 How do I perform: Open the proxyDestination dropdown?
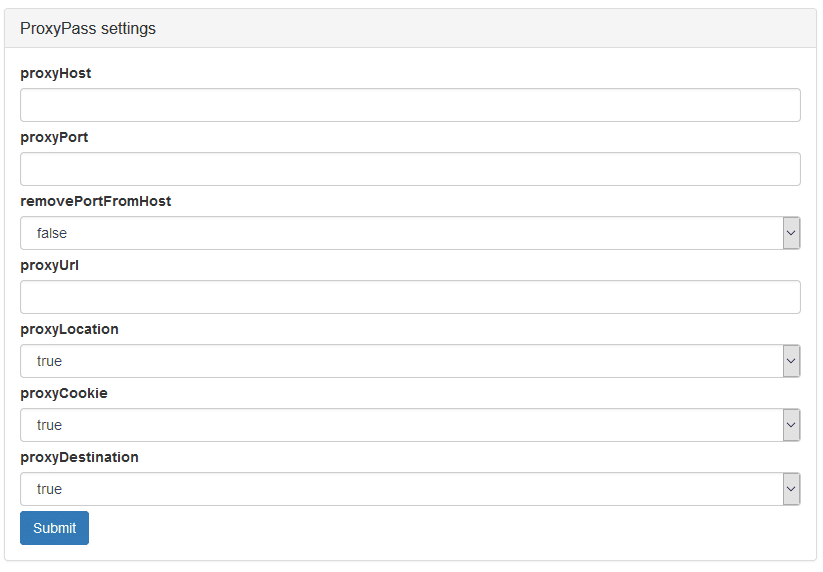(x=410, y=489)
